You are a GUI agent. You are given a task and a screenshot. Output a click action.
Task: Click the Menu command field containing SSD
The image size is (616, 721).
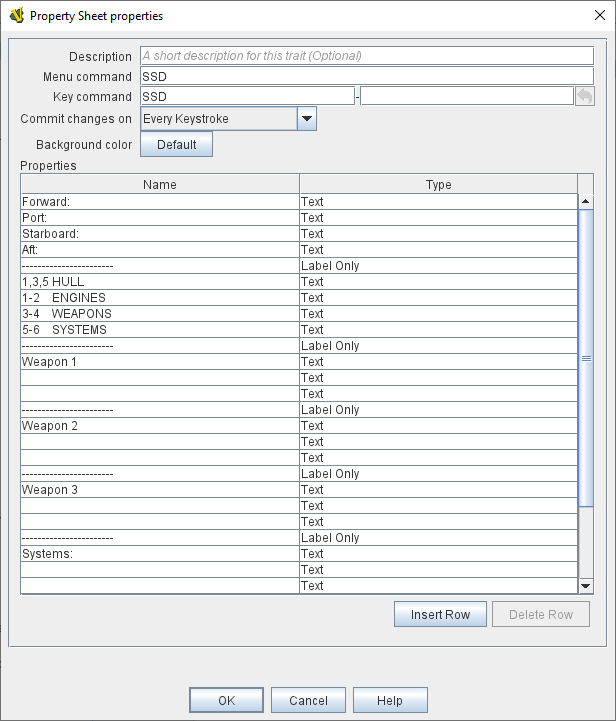click(x=367, y=77)
